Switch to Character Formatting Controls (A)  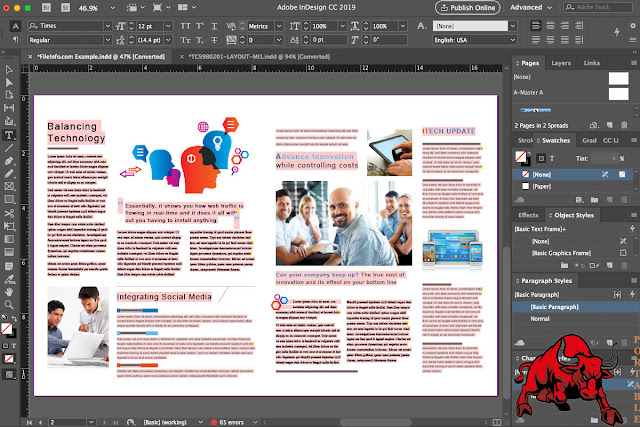pos(15,26)
